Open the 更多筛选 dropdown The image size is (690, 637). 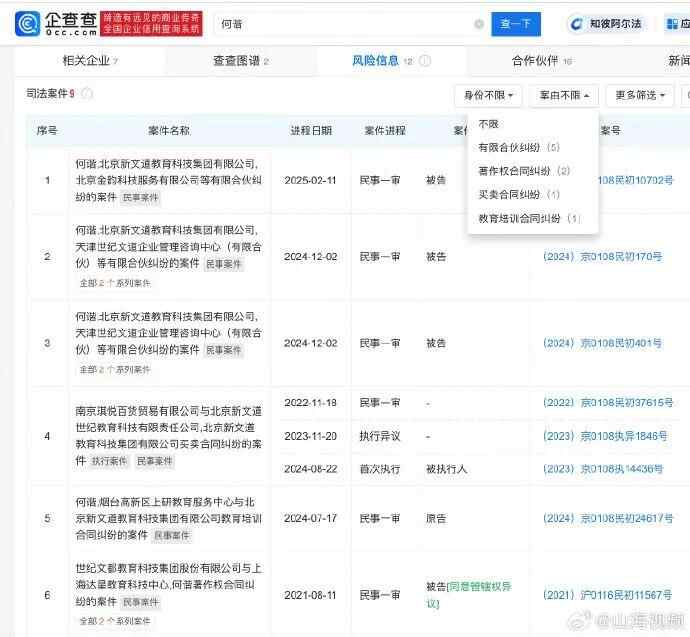coord(640,95)
